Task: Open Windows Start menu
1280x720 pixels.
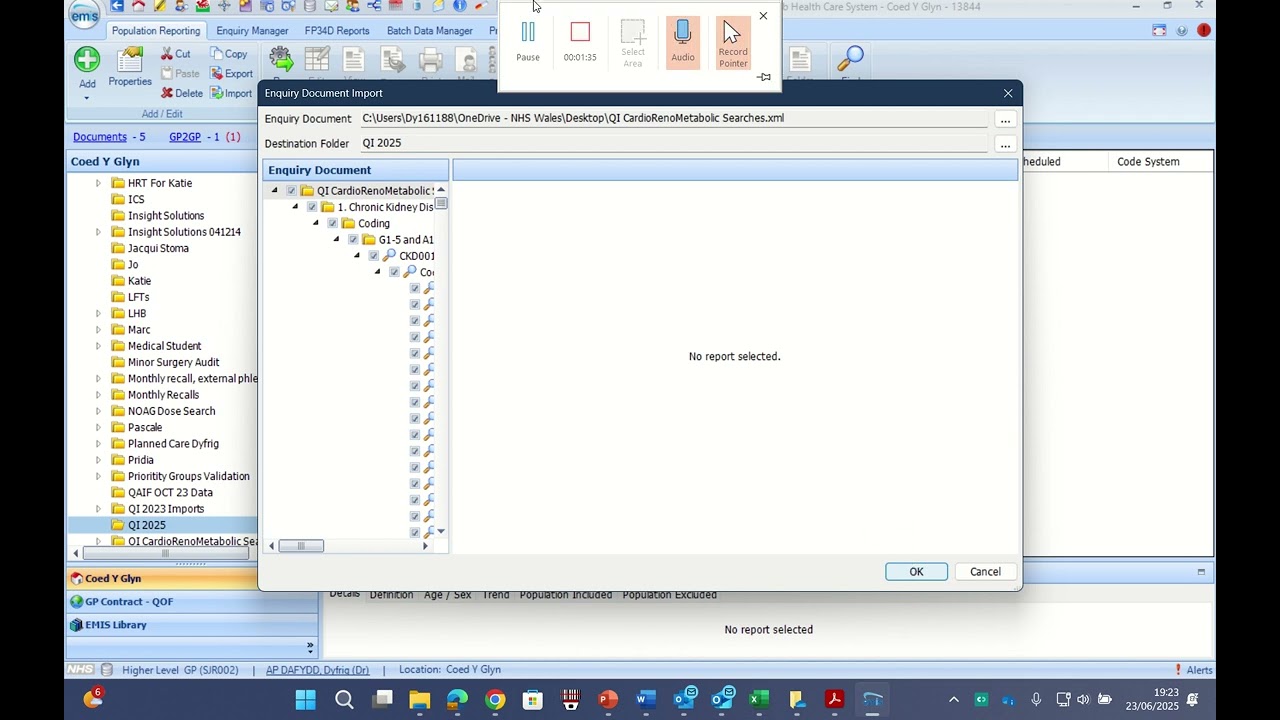Action: point(306,699)
